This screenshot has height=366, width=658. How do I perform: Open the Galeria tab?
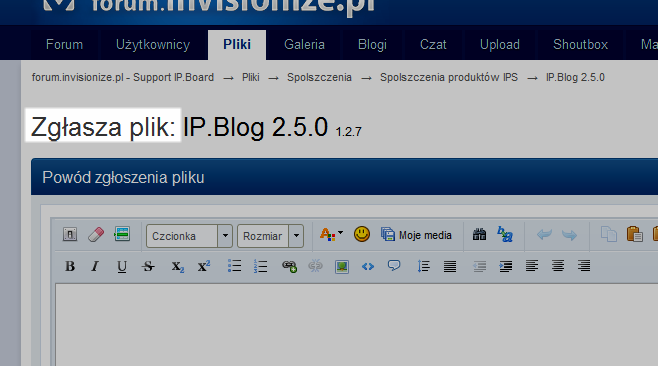click(304, 44)
